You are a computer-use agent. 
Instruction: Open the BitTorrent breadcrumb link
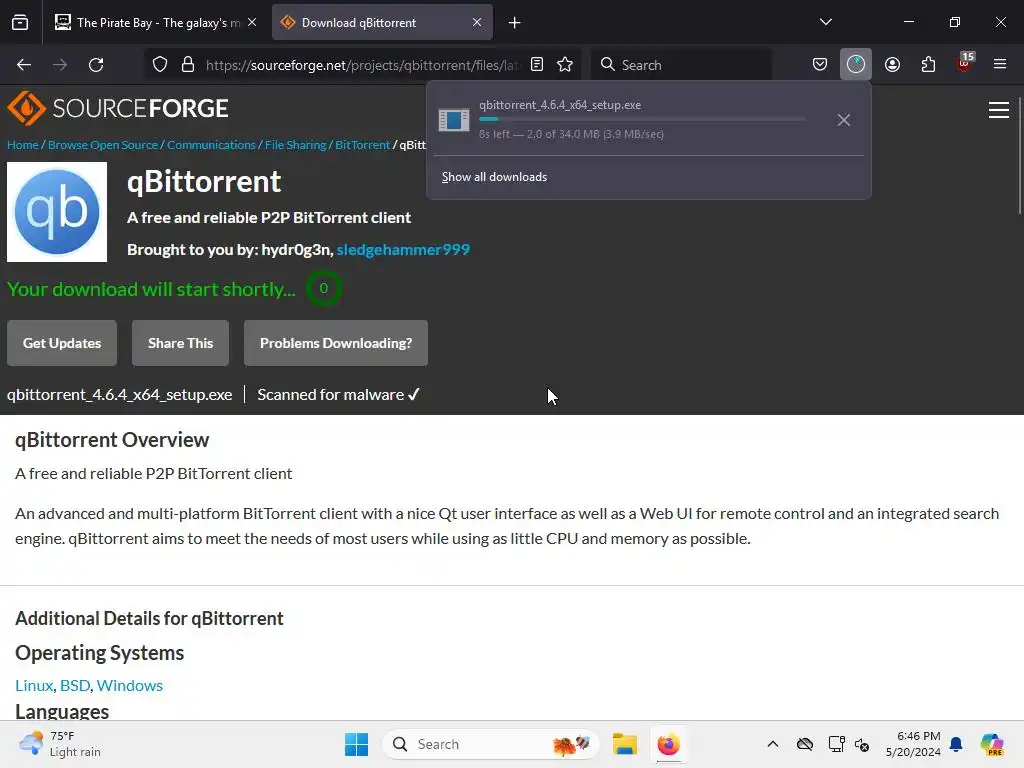coord(362,145)
